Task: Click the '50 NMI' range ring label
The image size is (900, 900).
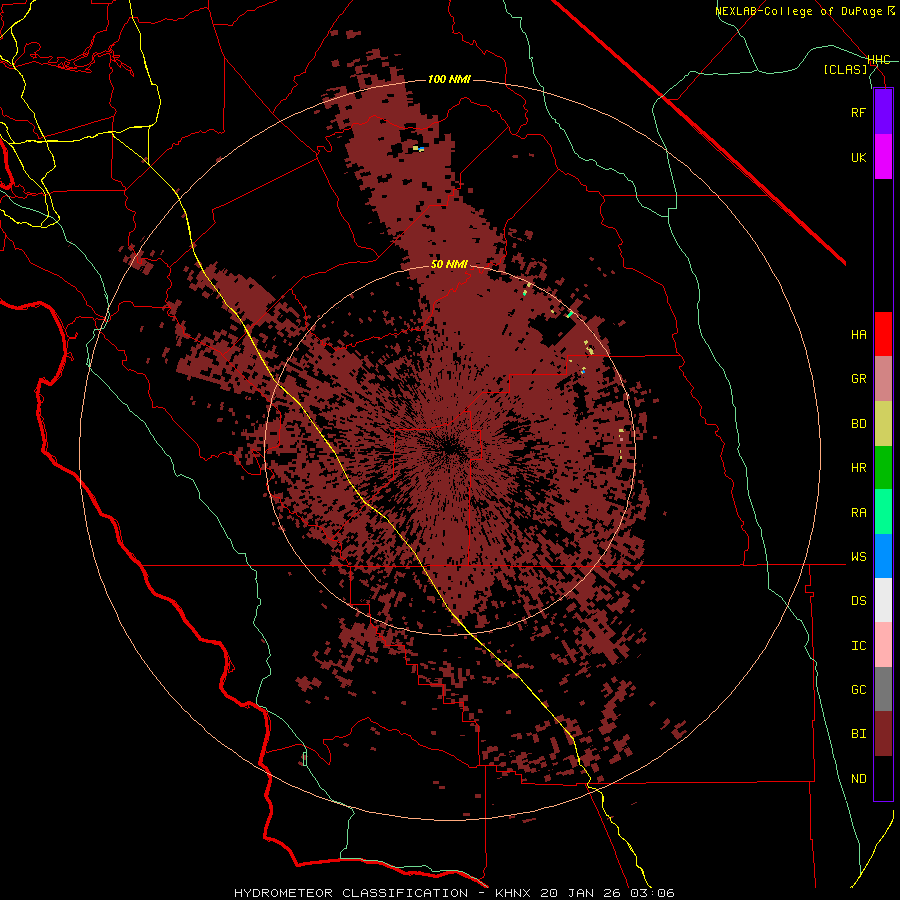Action: [449, 264]
